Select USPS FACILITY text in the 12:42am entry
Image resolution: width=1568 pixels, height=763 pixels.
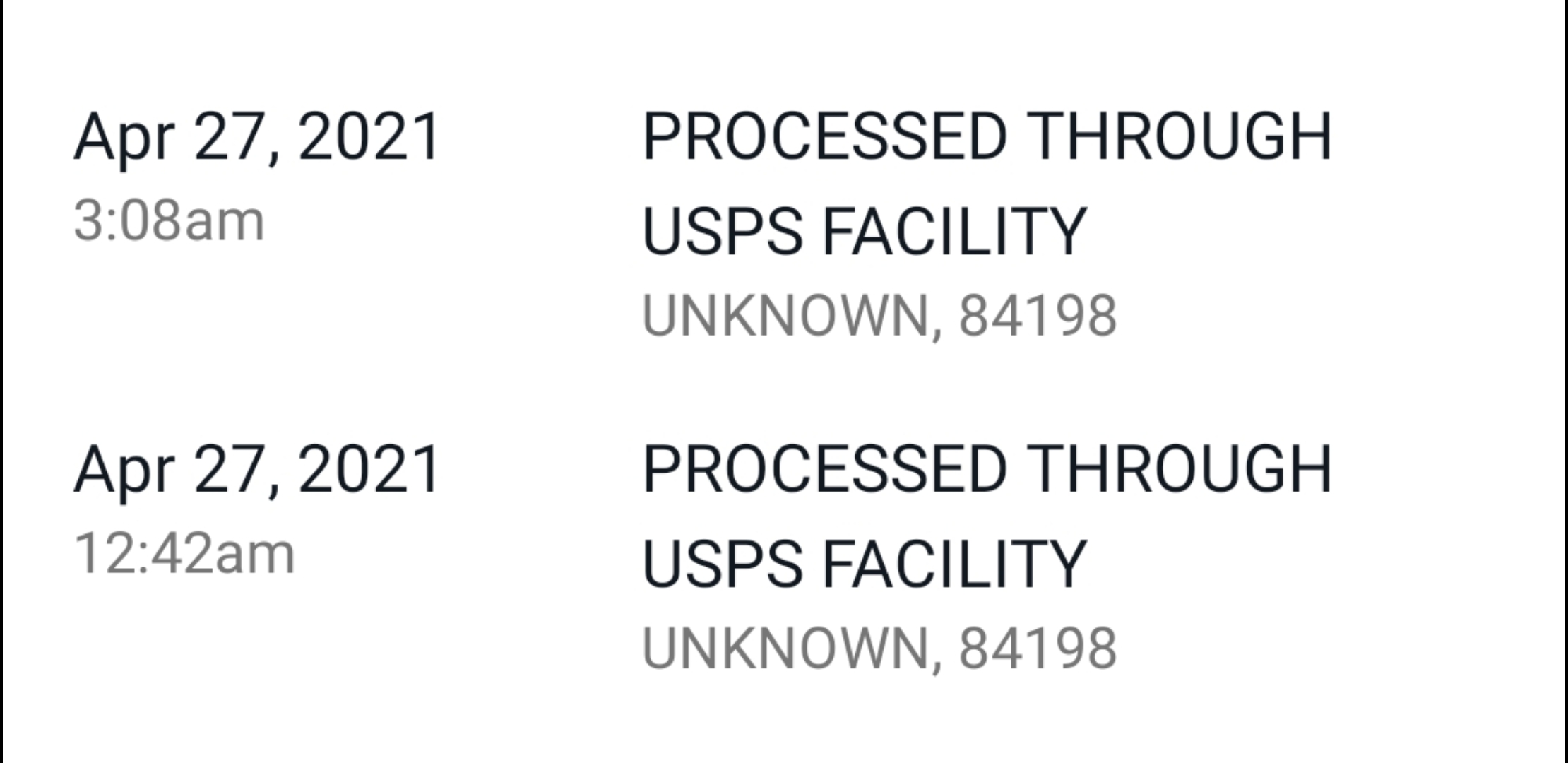865,564
